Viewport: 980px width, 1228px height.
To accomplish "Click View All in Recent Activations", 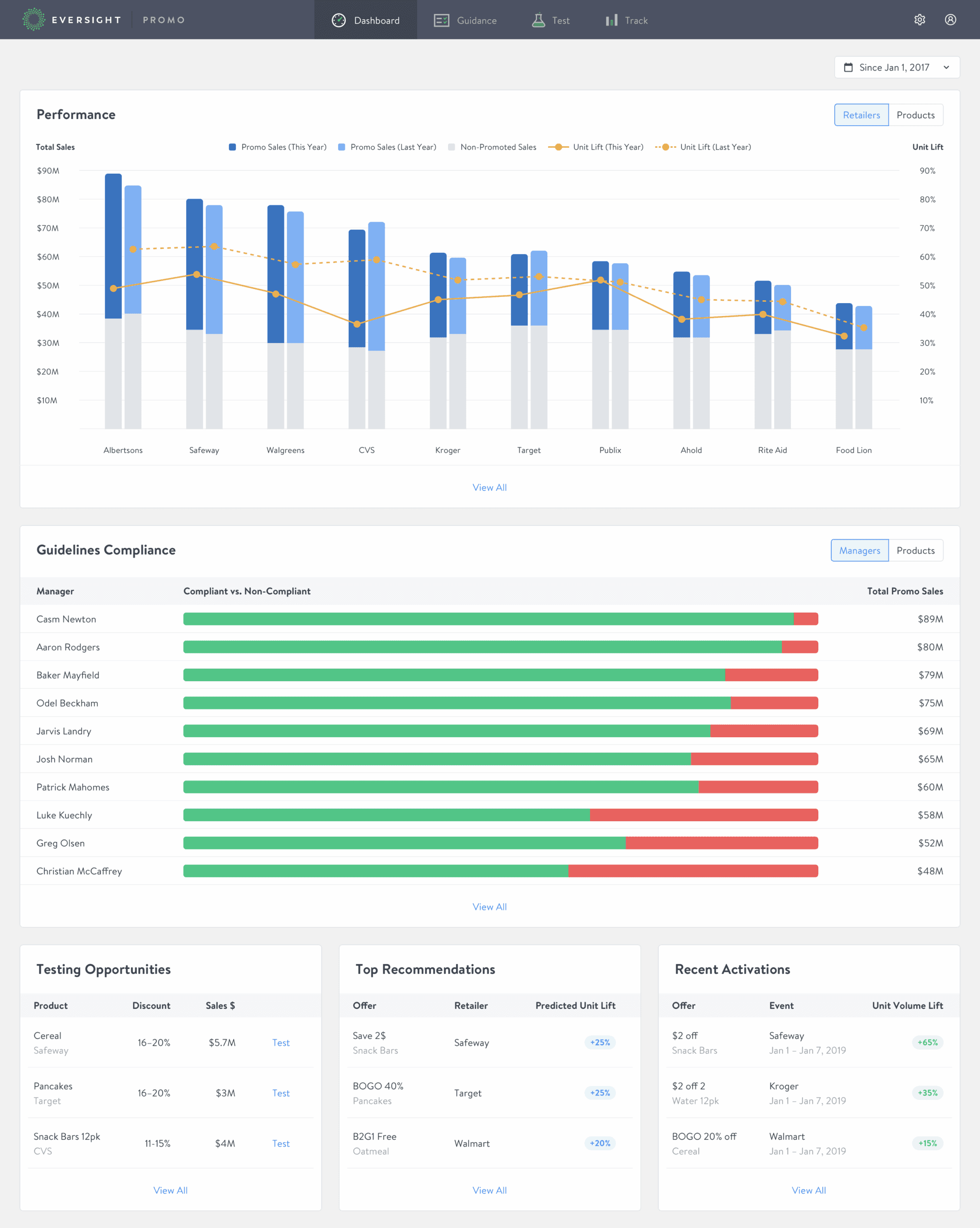I will click(x=809, y=1191).
